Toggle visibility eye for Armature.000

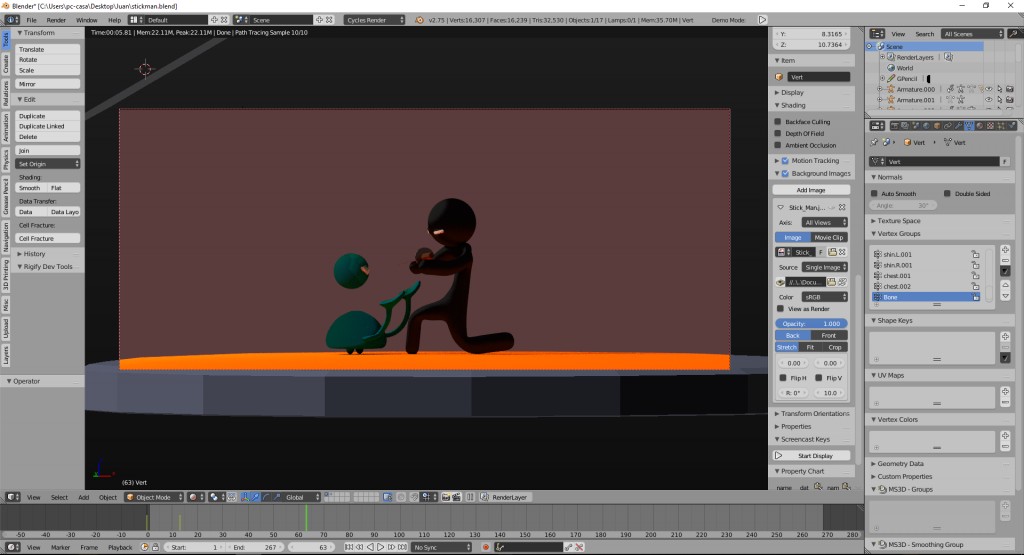[x=988, y=89]
